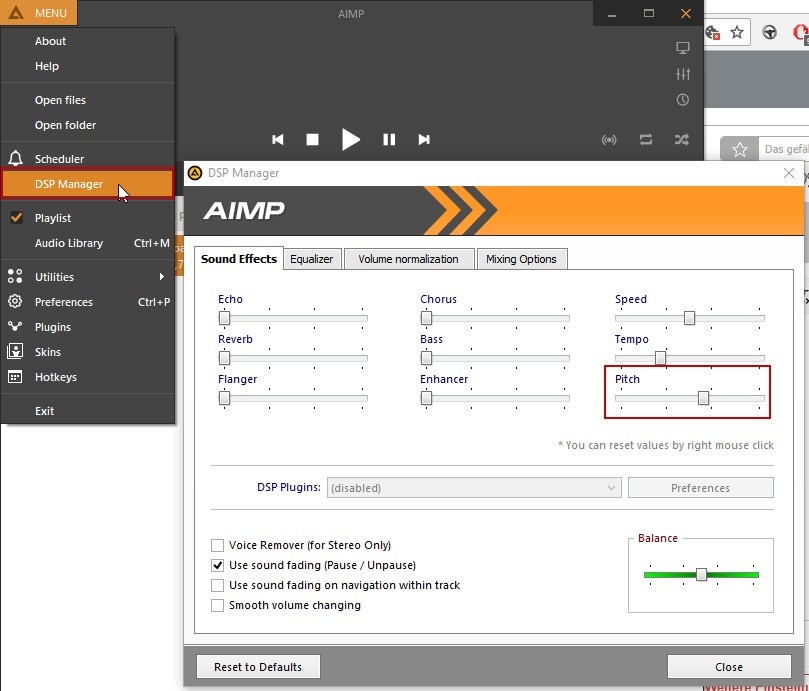Click the Pitch slider handle
Image resolution: width=809 pixels, height=691 pixels.
(x=703, y=398)
